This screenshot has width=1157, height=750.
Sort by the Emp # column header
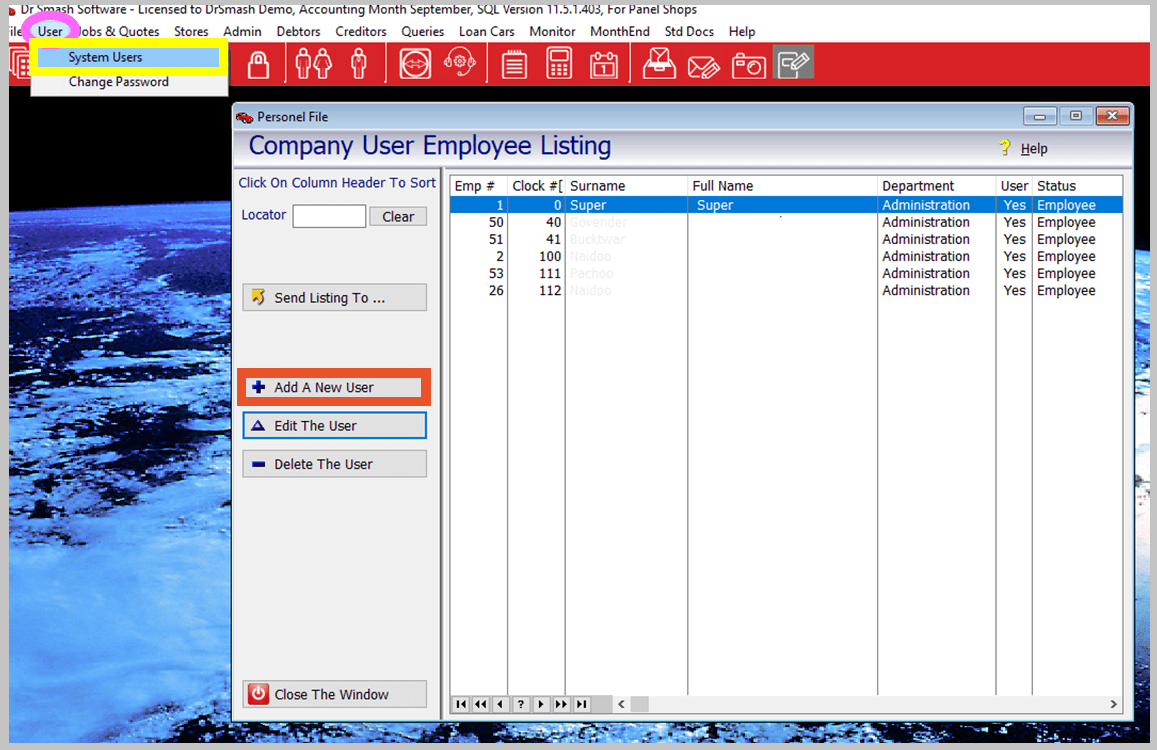coord(478,186)
